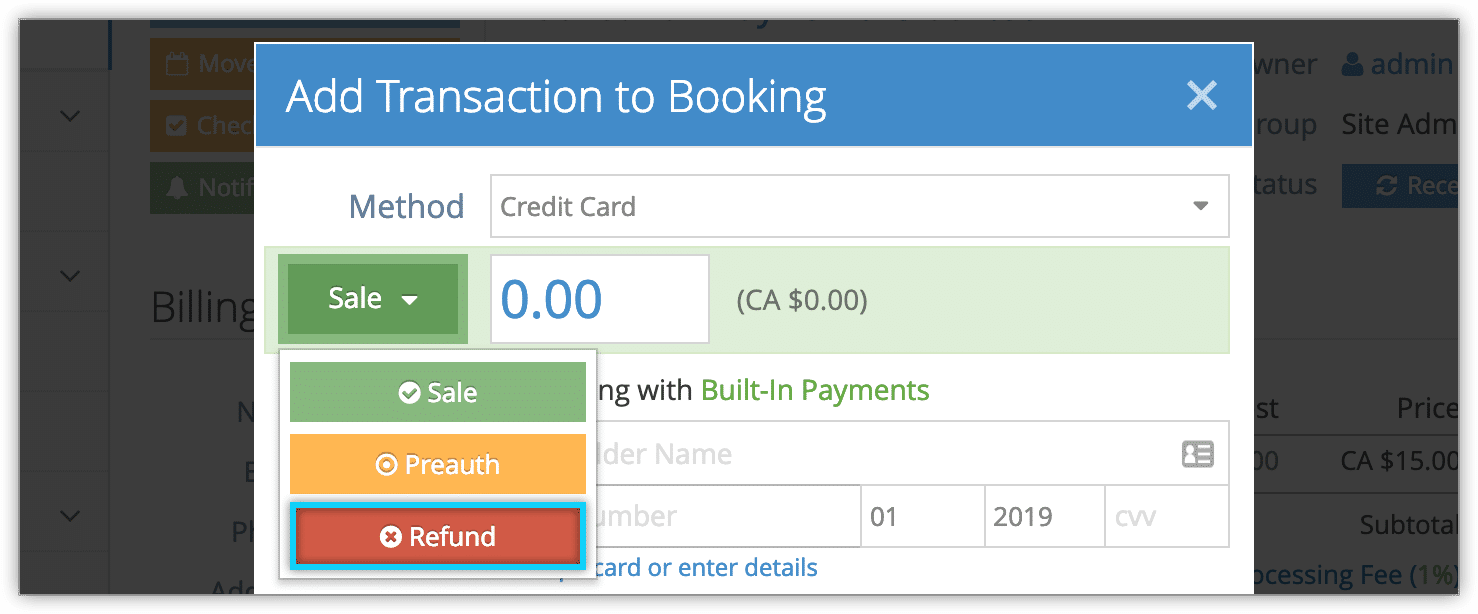The image size is (1478, 614).
Task: Choose the orange Preauth option
Action: [x=438, y=465]
